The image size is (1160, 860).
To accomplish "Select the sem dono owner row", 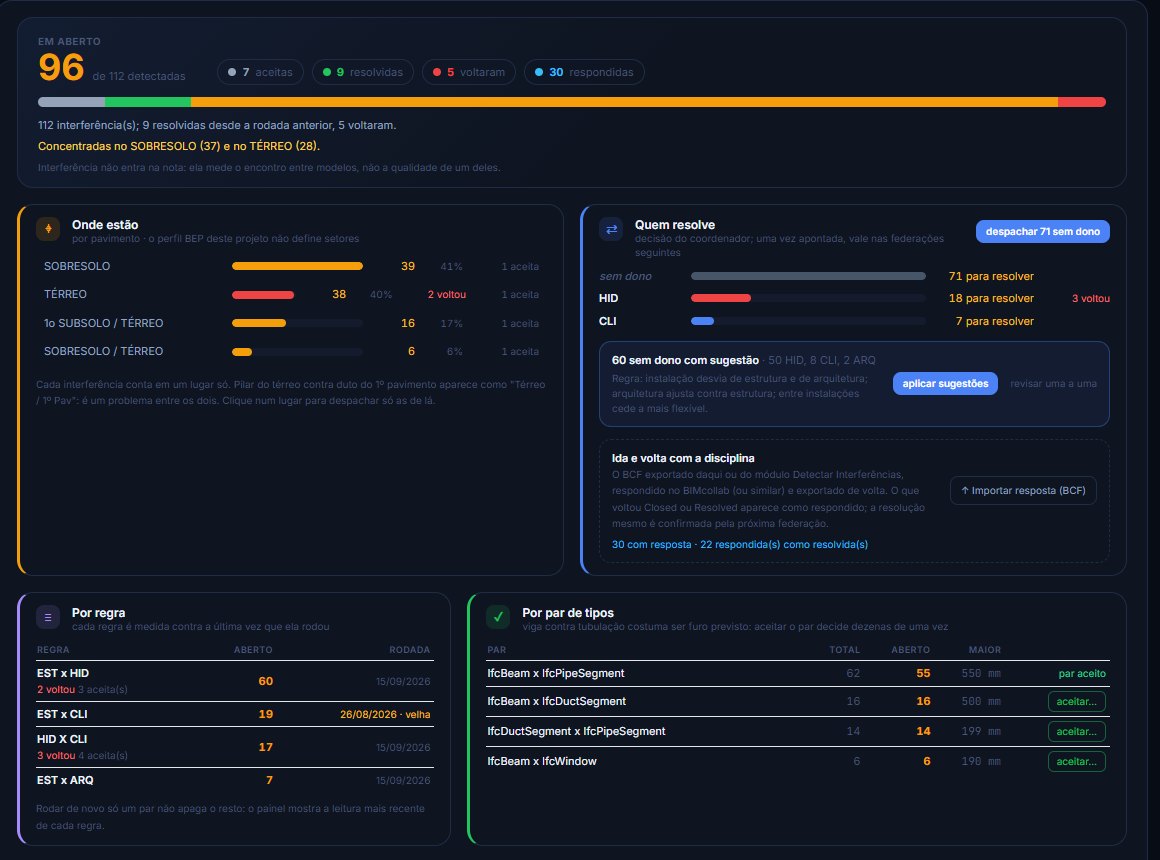I will [854, 276].
